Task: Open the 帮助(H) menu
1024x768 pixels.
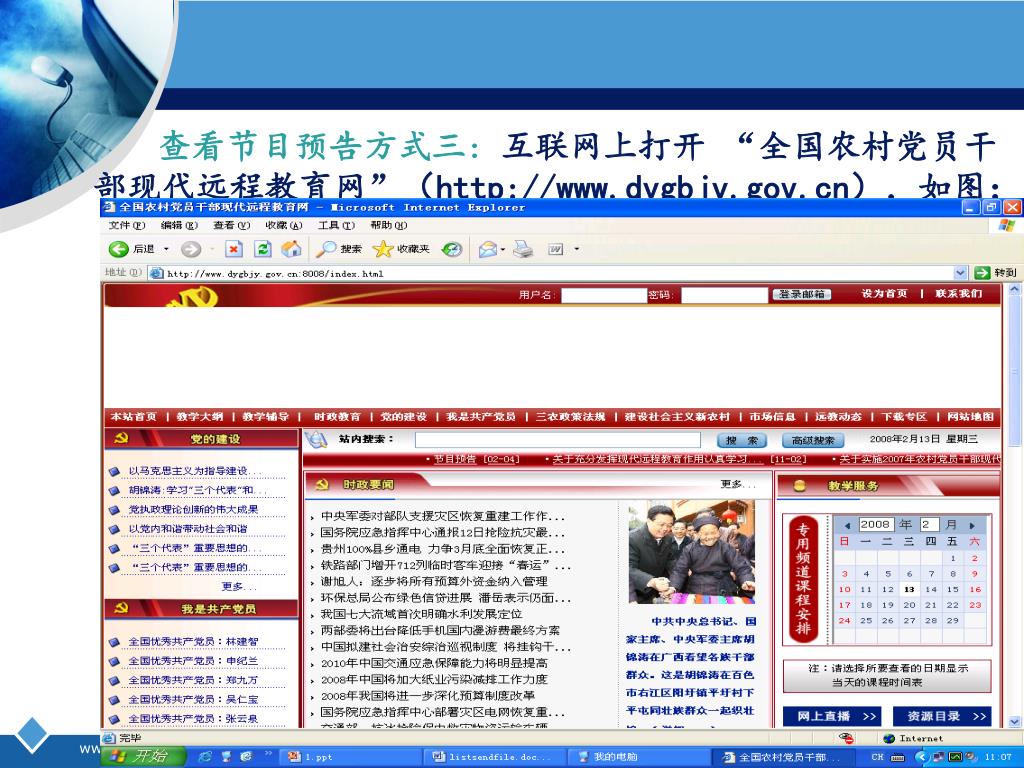Action: click(388, 225)
